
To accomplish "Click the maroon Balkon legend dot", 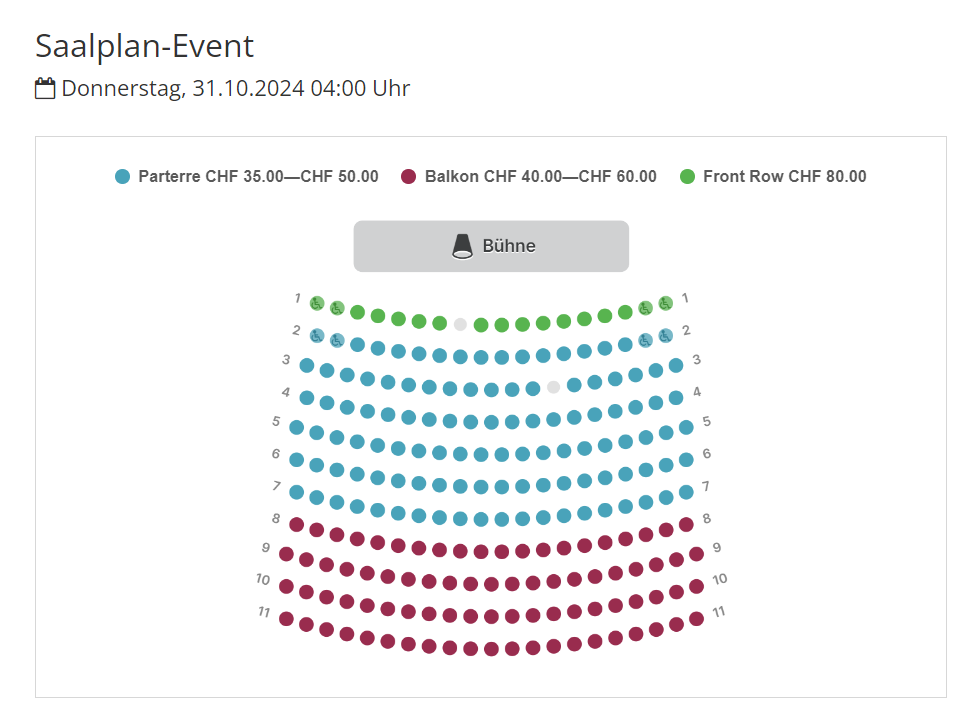I will coord(408,177).
